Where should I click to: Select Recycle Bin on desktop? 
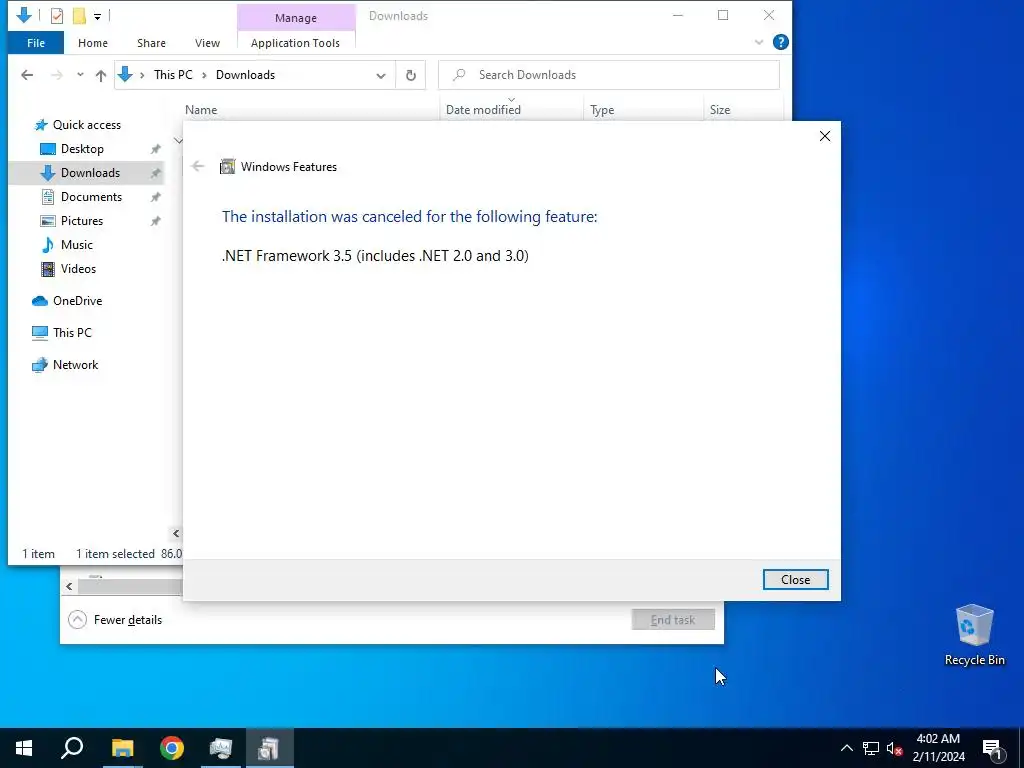[x=974, y=635]
